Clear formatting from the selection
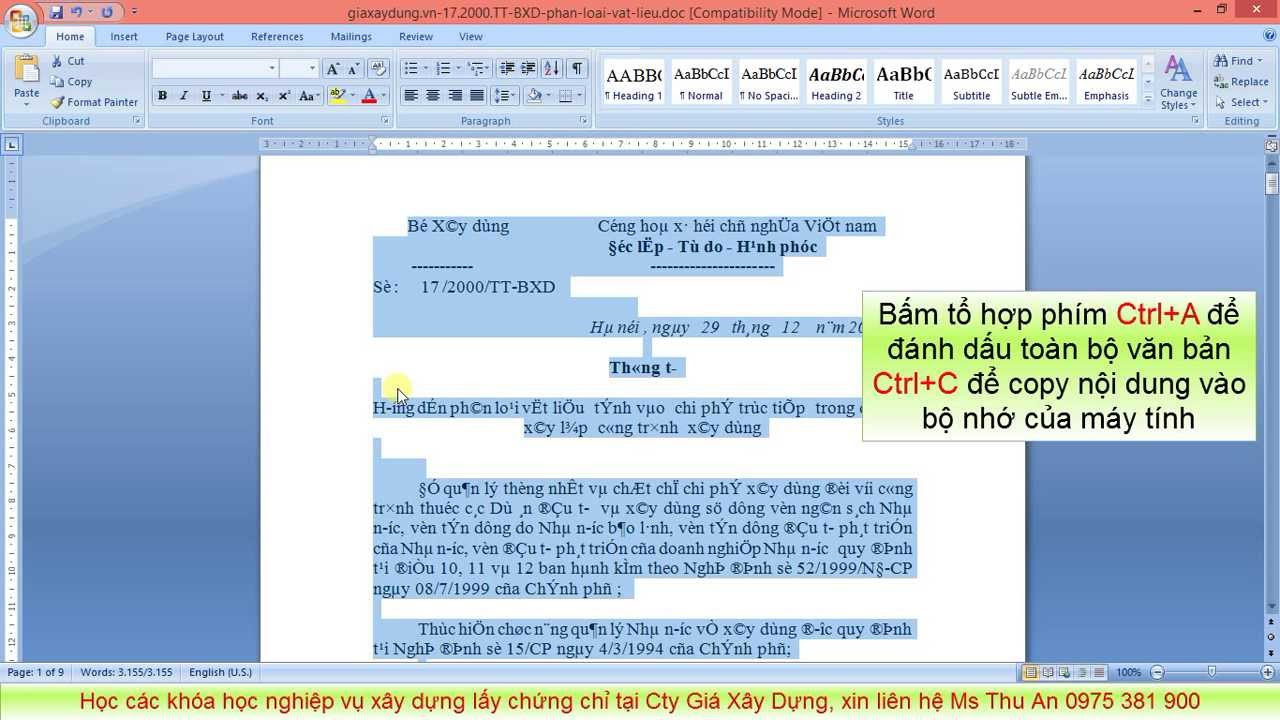This screenshot has width=1280, height=720. 379,68
